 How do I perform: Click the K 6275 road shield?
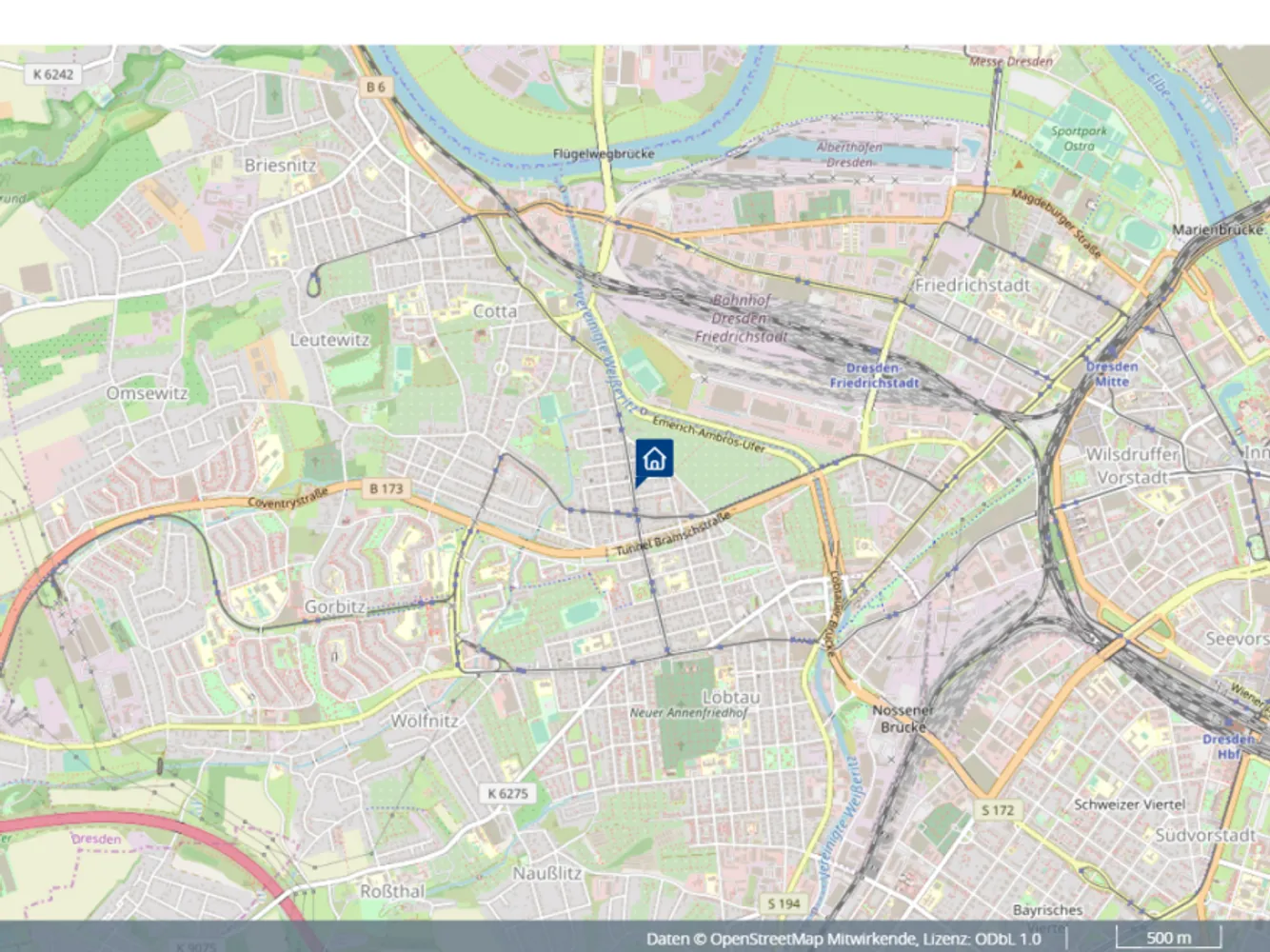(x=507, y=793)
